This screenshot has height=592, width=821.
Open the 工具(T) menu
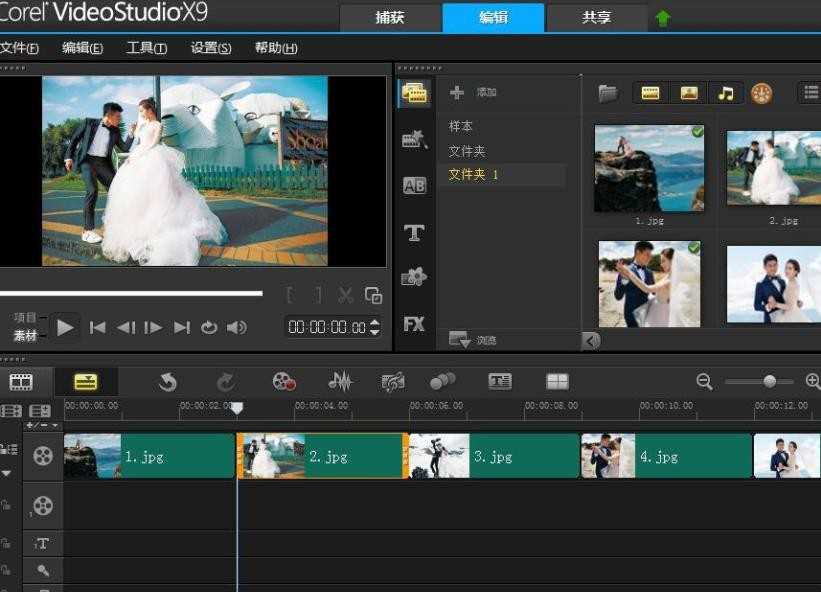(147, 48)
